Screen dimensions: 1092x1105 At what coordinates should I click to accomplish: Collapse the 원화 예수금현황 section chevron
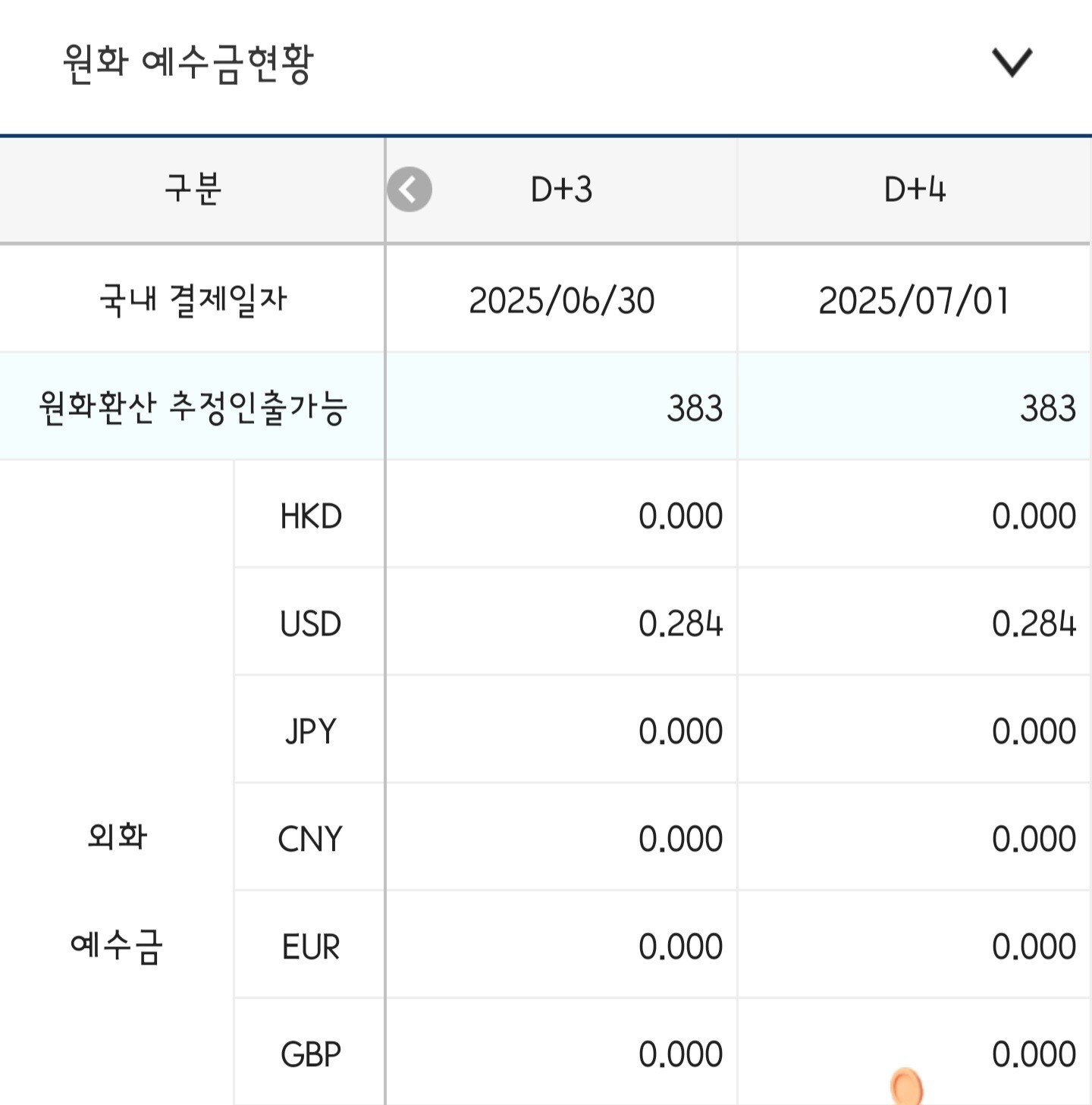(x=1012, y=62)
